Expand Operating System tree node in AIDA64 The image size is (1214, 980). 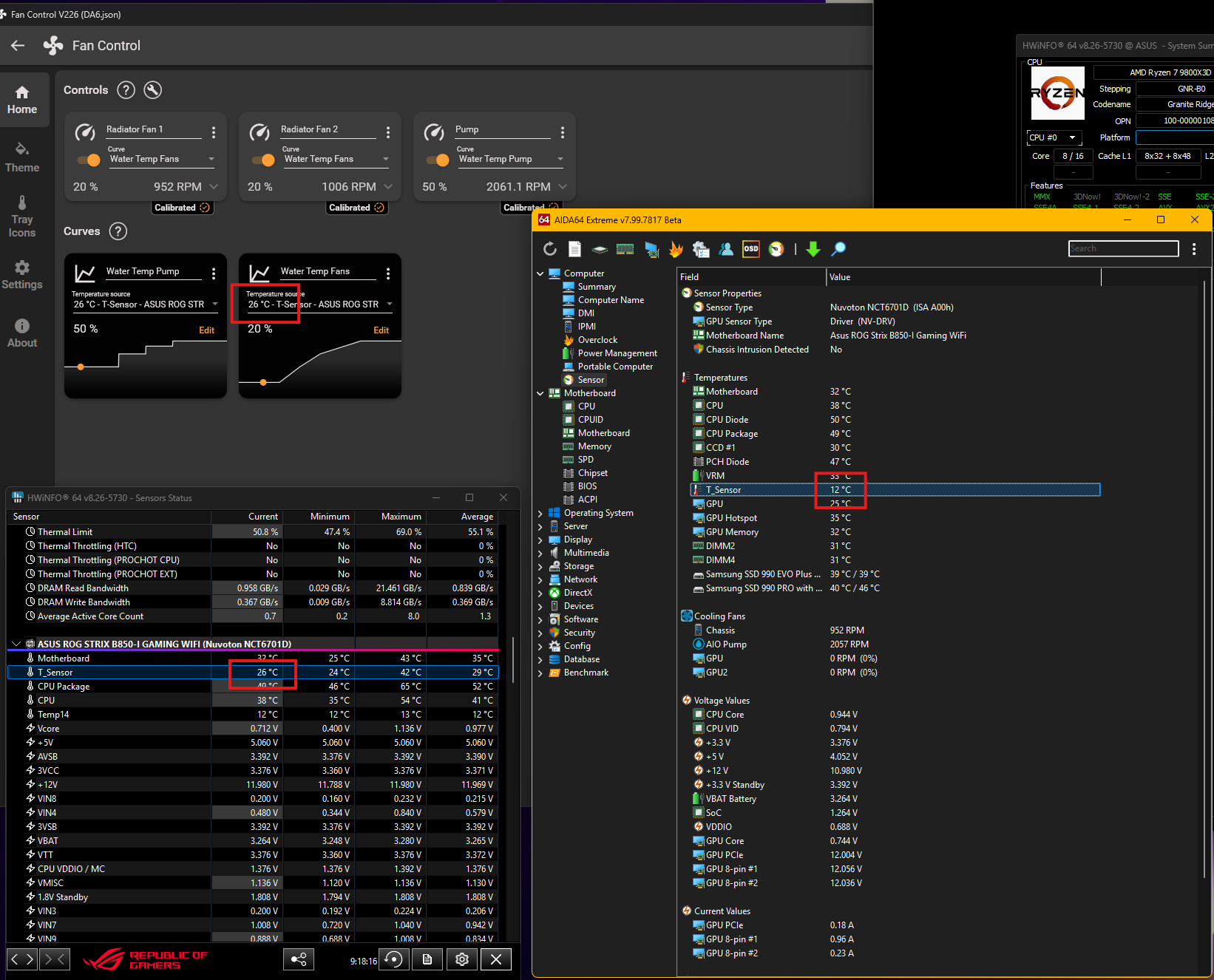coord(540,513)
